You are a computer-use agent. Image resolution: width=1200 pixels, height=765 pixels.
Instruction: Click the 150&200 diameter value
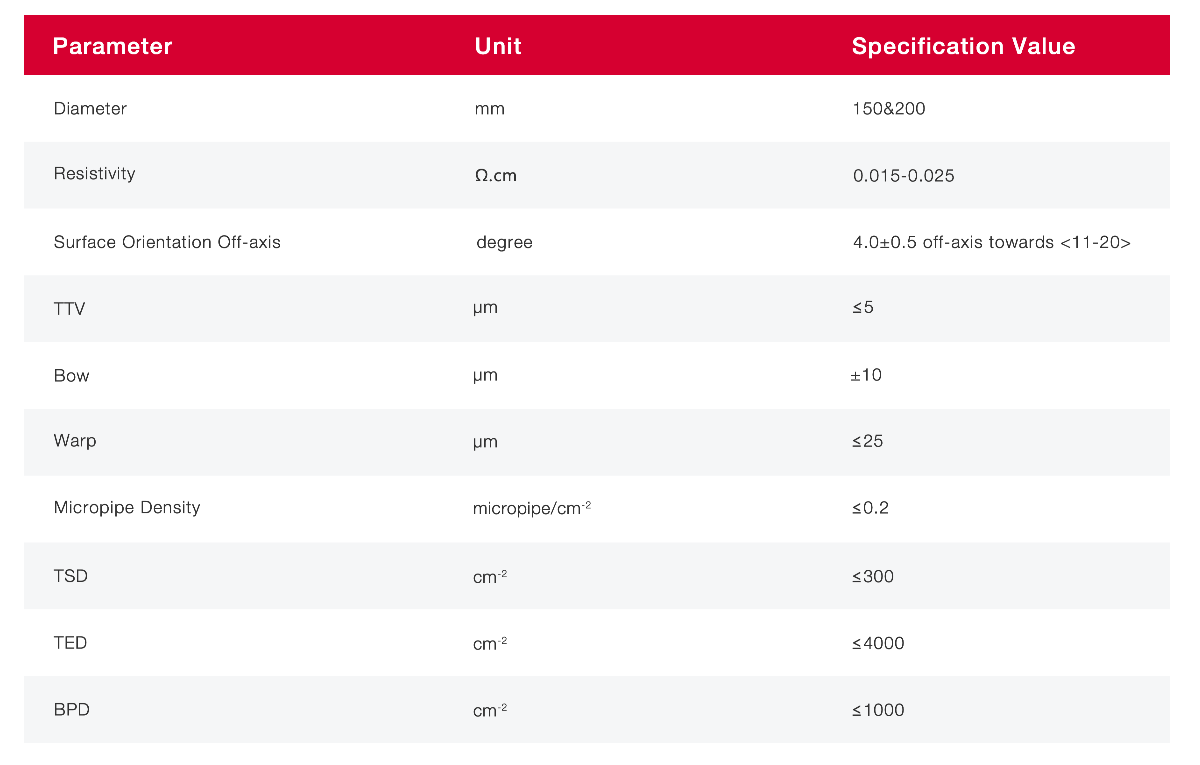tap(889, 108)
